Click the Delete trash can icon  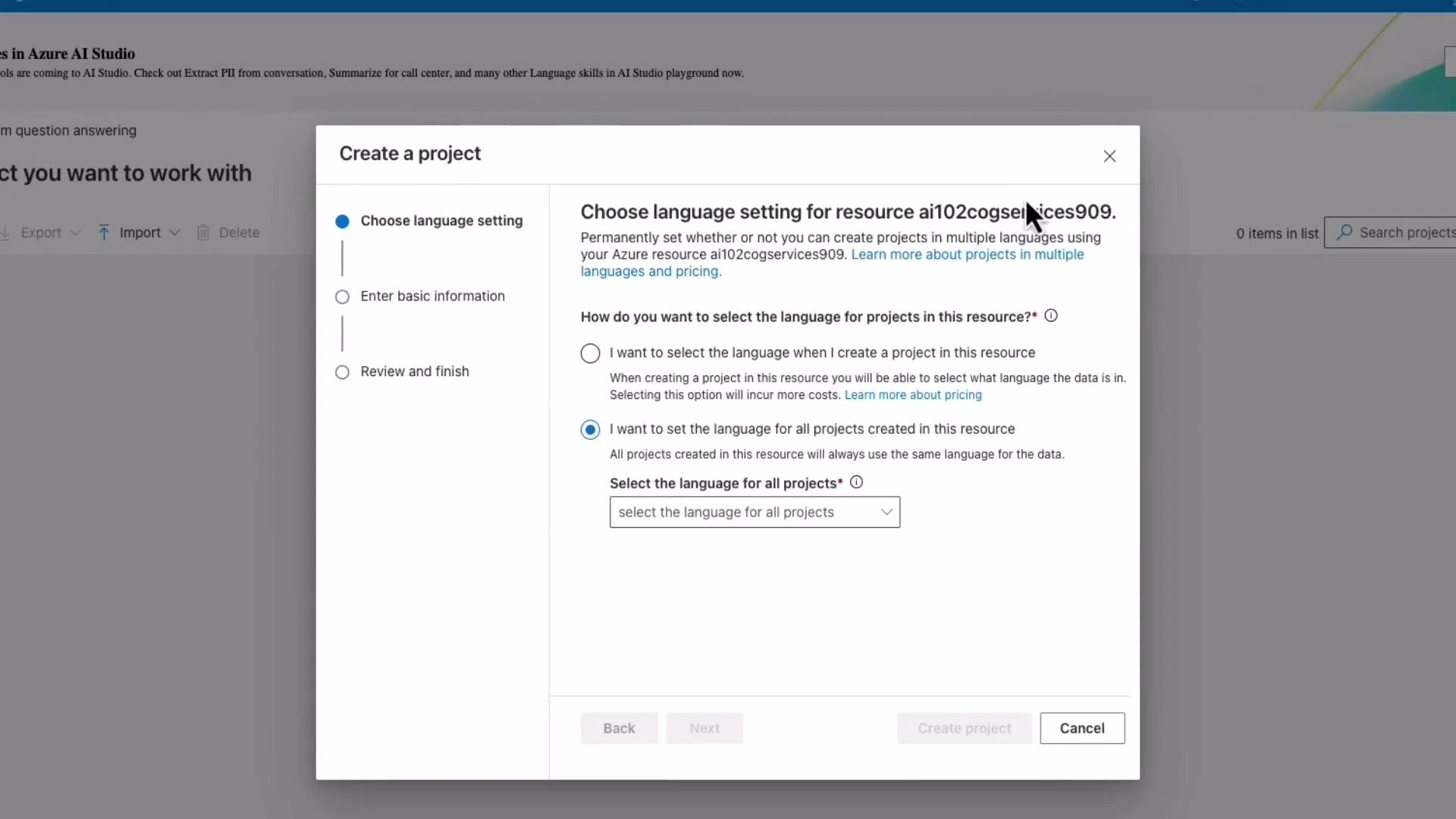pyautogui.click(x=203, y=232)
